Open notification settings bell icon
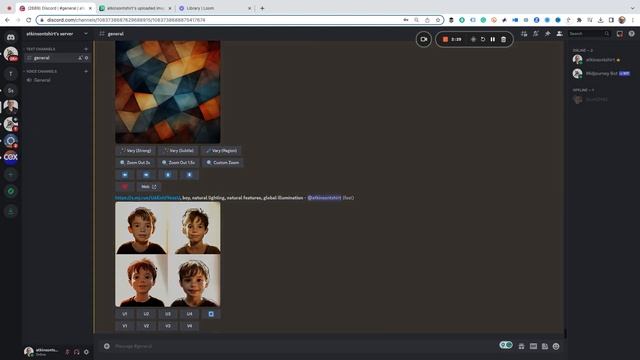Image resolution: width=640 pixels, height=360 pixels. [x=536, y=34]
